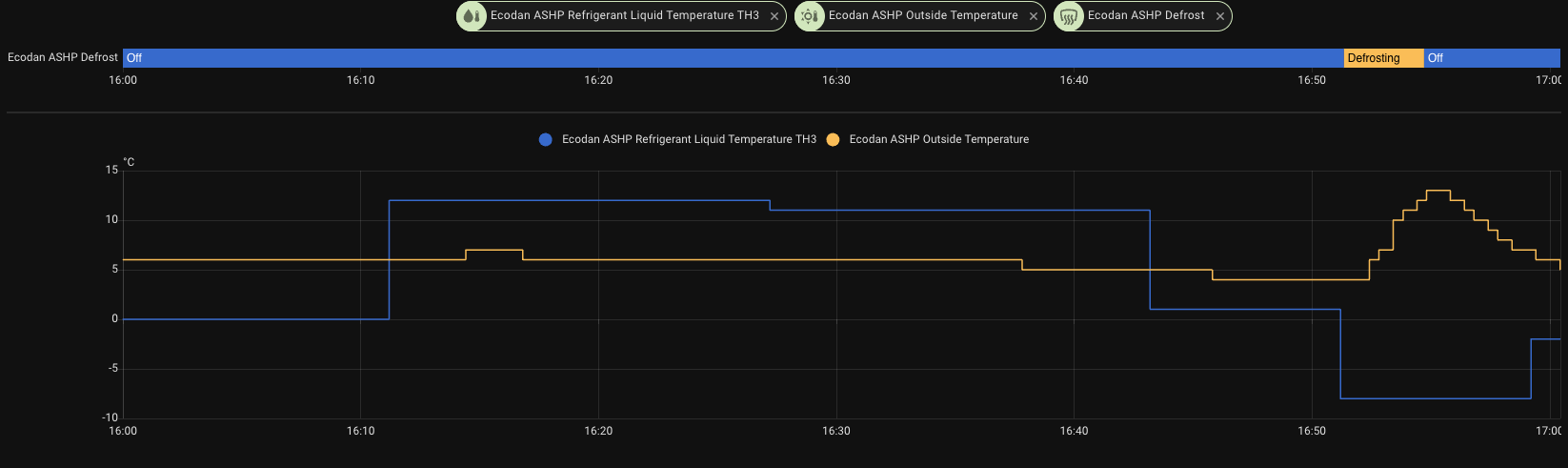Click the °C unit label on chart
The width and height of the screenshot is (1568, 468).
(129, 162)
